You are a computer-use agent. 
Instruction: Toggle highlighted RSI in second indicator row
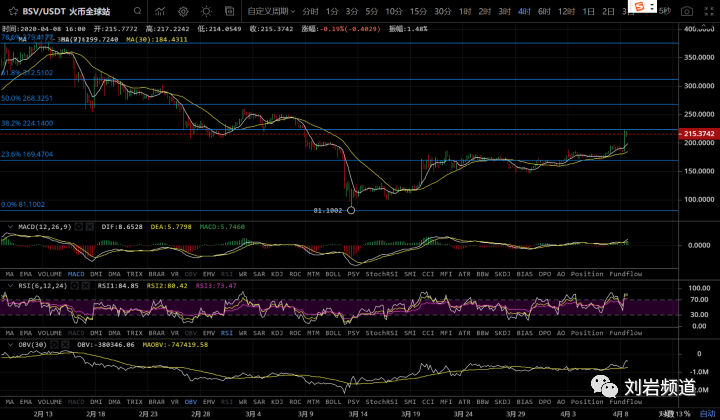click(x=227, y=333)
